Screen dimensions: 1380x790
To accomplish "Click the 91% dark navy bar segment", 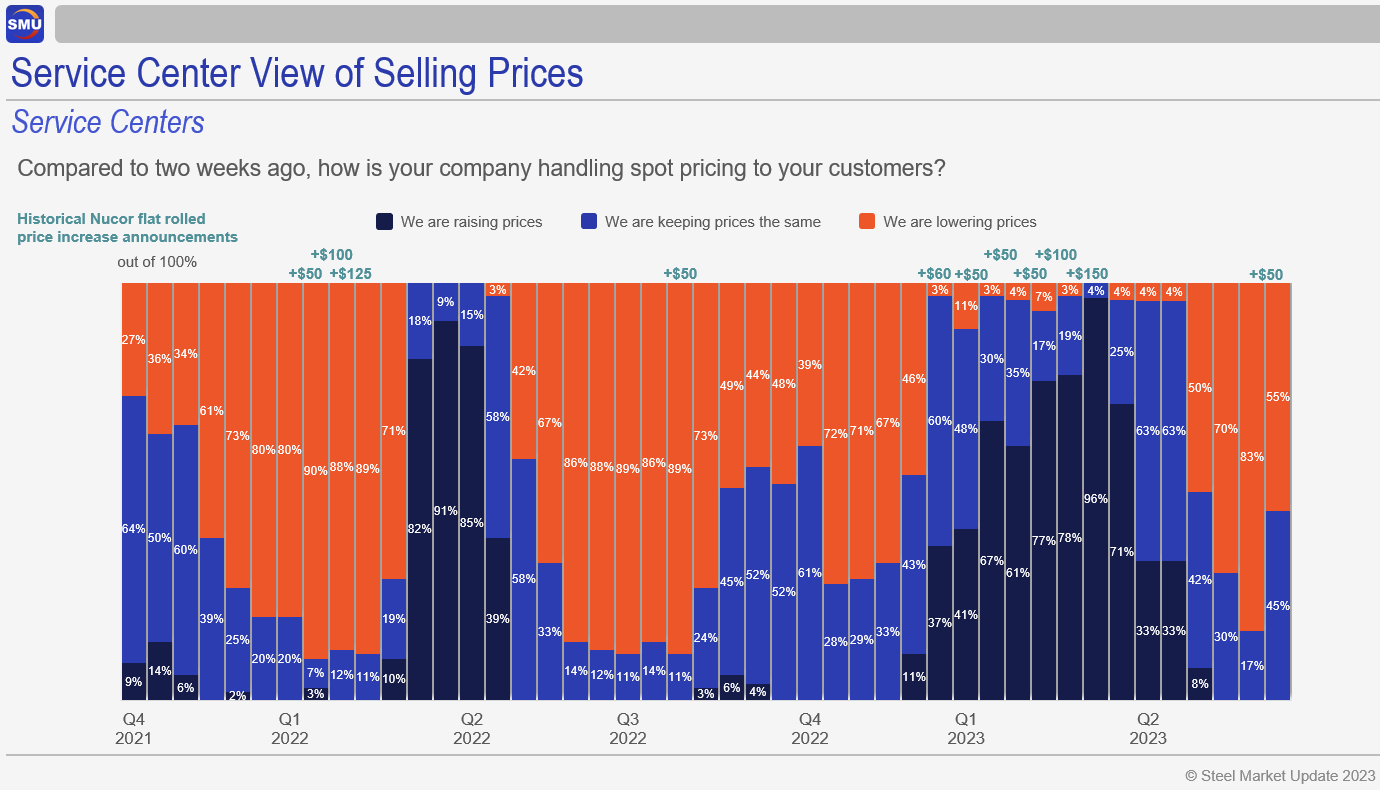I will tap(446, 510).
